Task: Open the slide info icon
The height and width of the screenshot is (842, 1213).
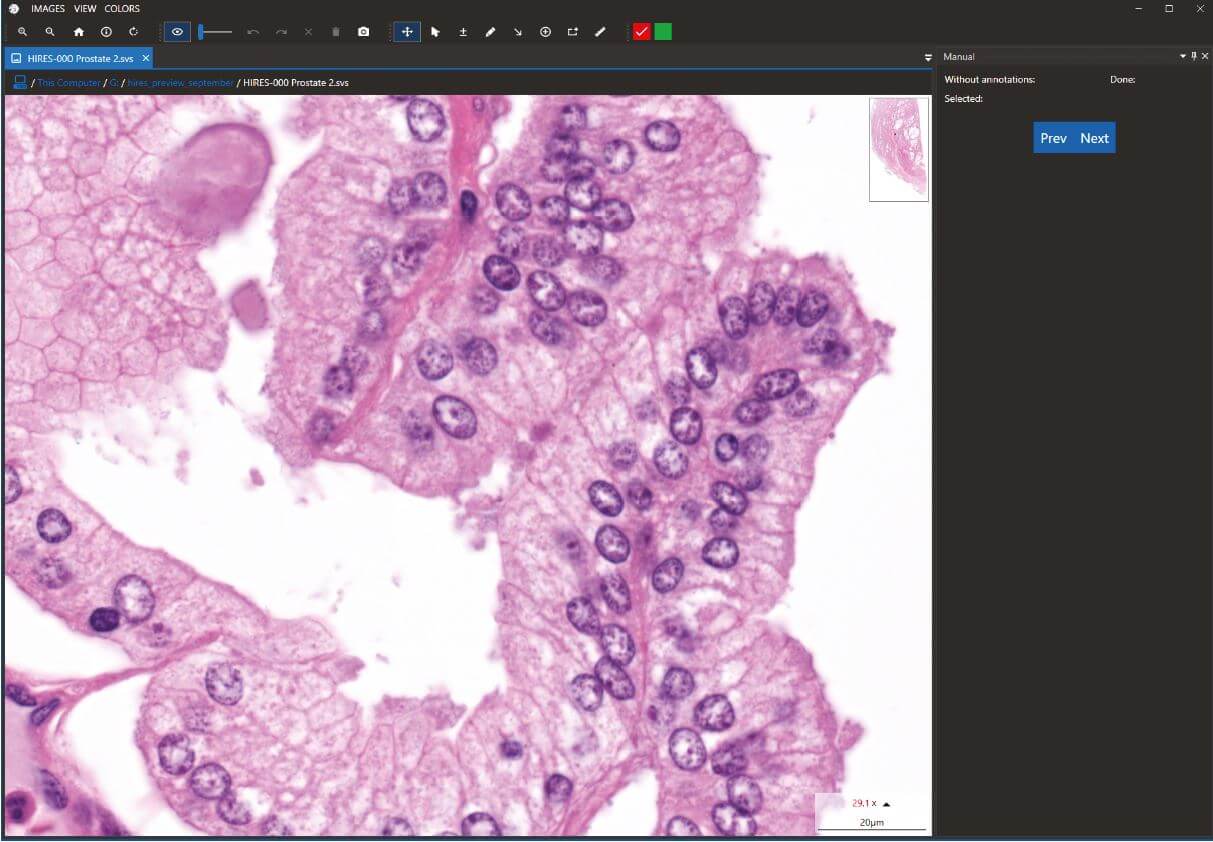Action: [106, 32]
